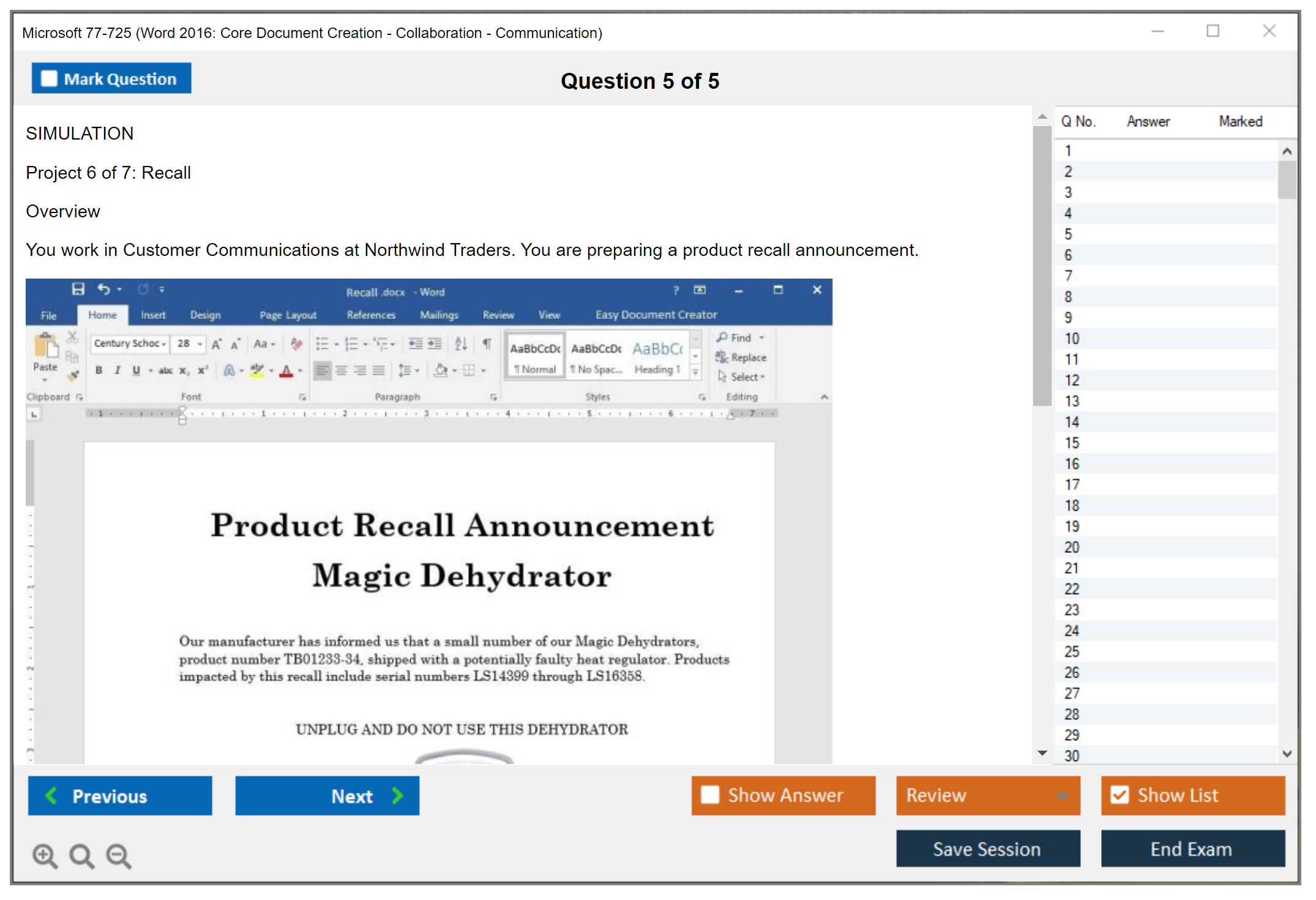
Task: Click the zoom in magnifier icon
Action: click(x=45, y=855)
